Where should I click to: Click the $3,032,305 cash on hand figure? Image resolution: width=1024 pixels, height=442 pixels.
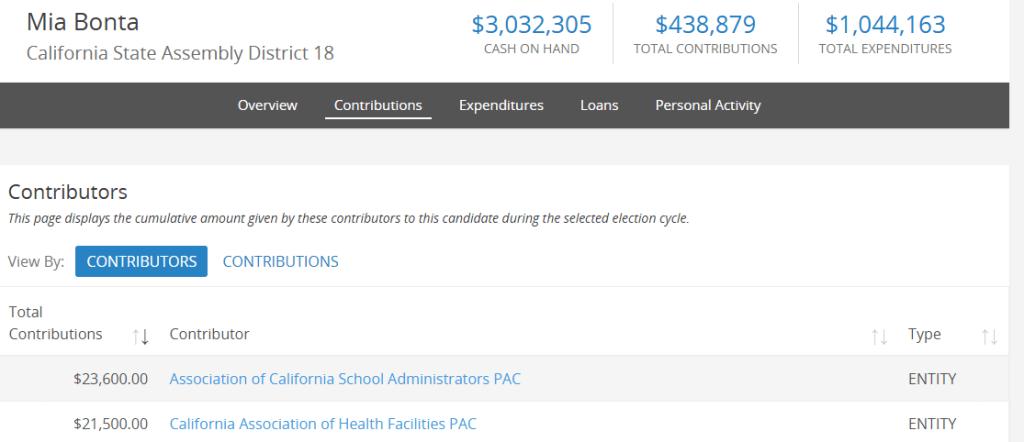(531, 25)
